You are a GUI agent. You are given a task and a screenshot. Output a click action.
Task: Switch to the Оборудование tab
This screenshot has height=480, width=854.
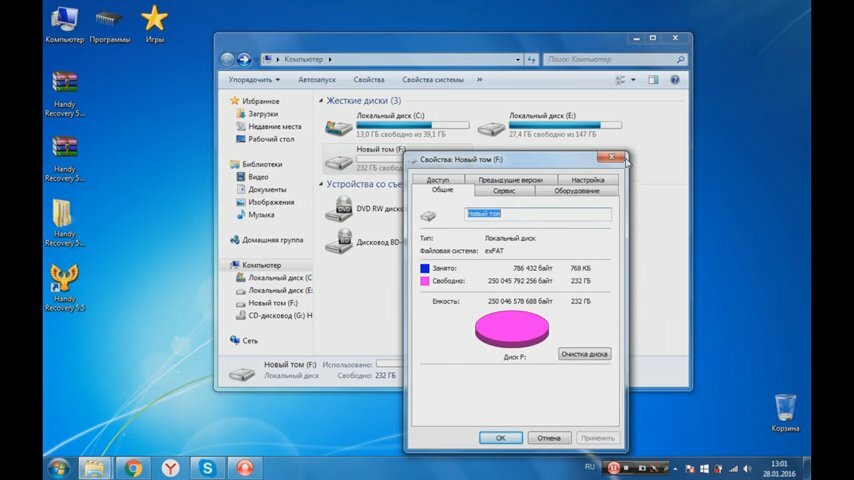[x=577, y=191]
